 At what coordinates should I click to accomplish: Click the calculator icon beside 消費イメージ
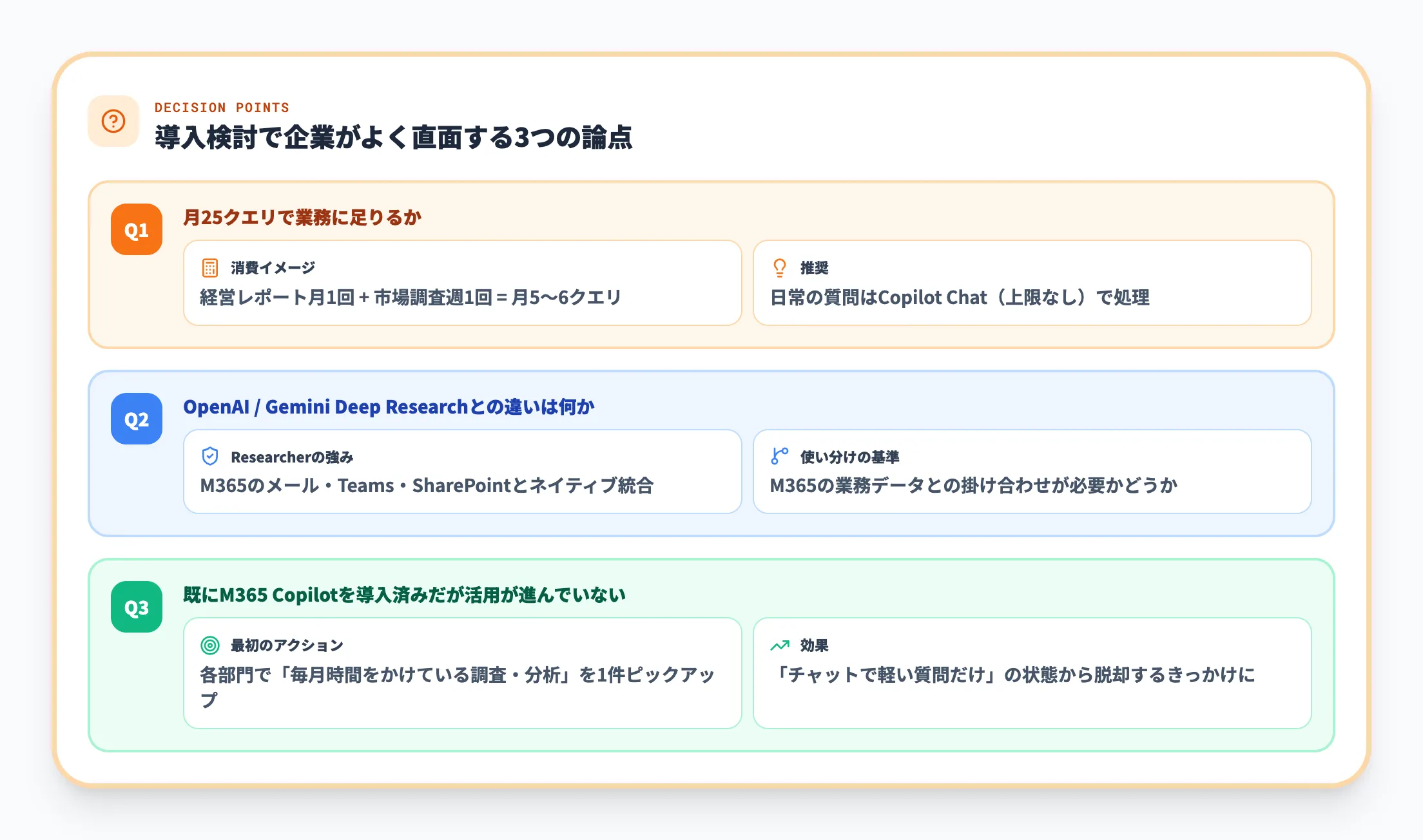click(210, 267)
